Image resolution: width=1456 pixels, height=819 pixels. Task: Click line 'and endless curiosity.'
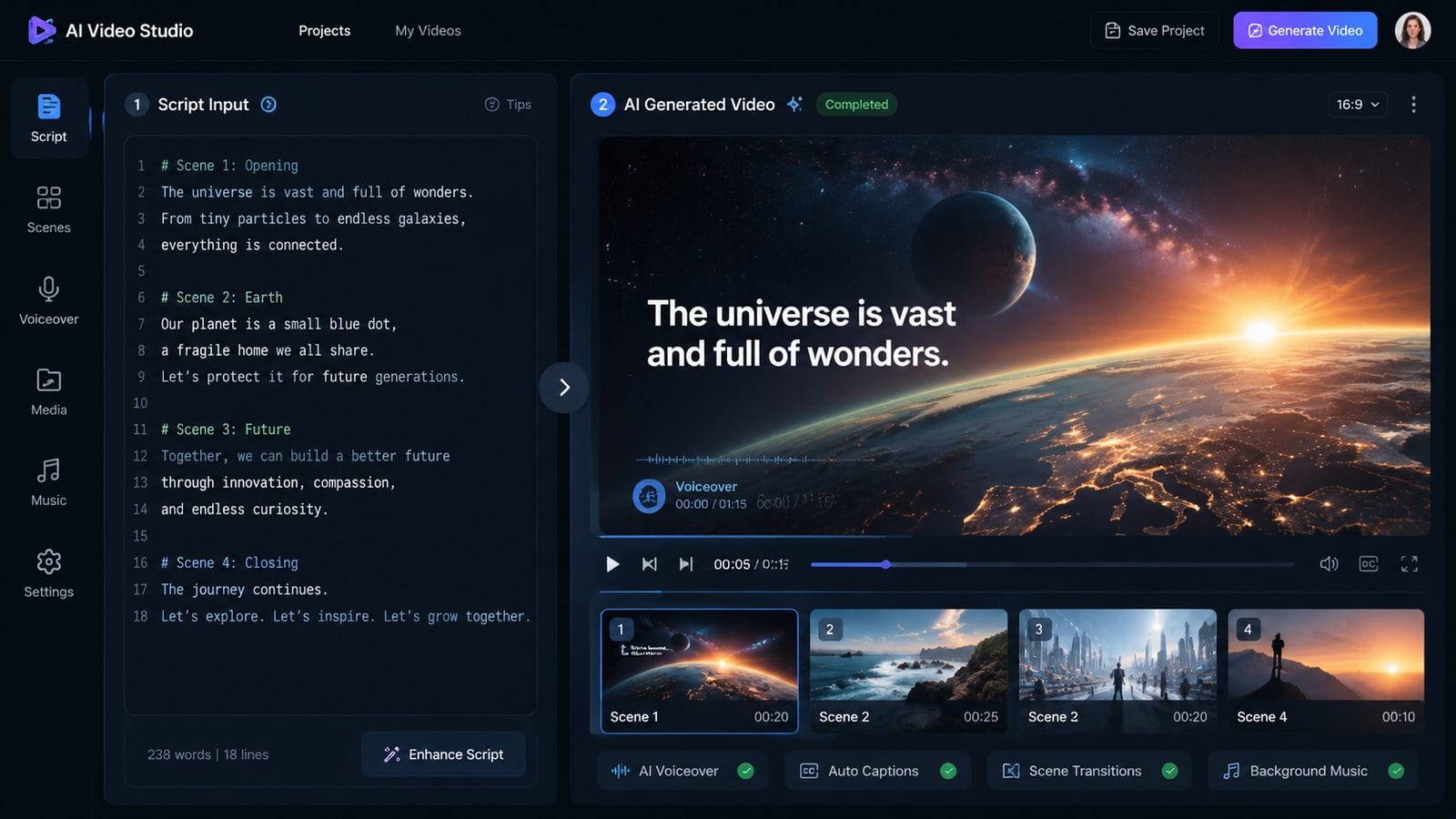[245, 510]
